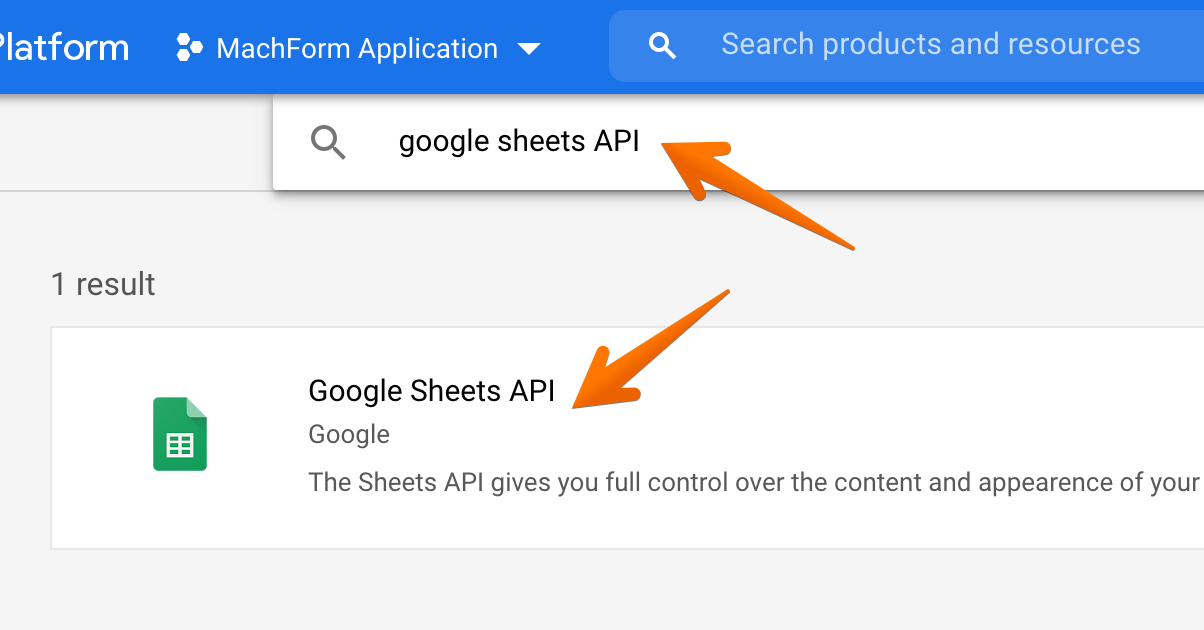Expand the project selector dropdown arrow
The image size is (1204, 630).
click(x=529, y=49)
